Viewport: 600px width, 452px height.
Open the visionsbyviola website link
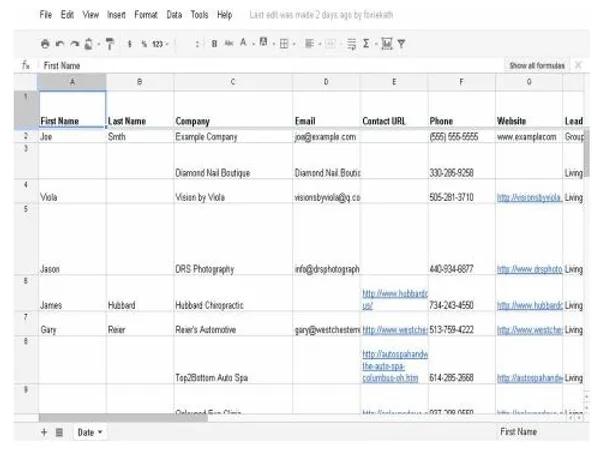(529, 197)
